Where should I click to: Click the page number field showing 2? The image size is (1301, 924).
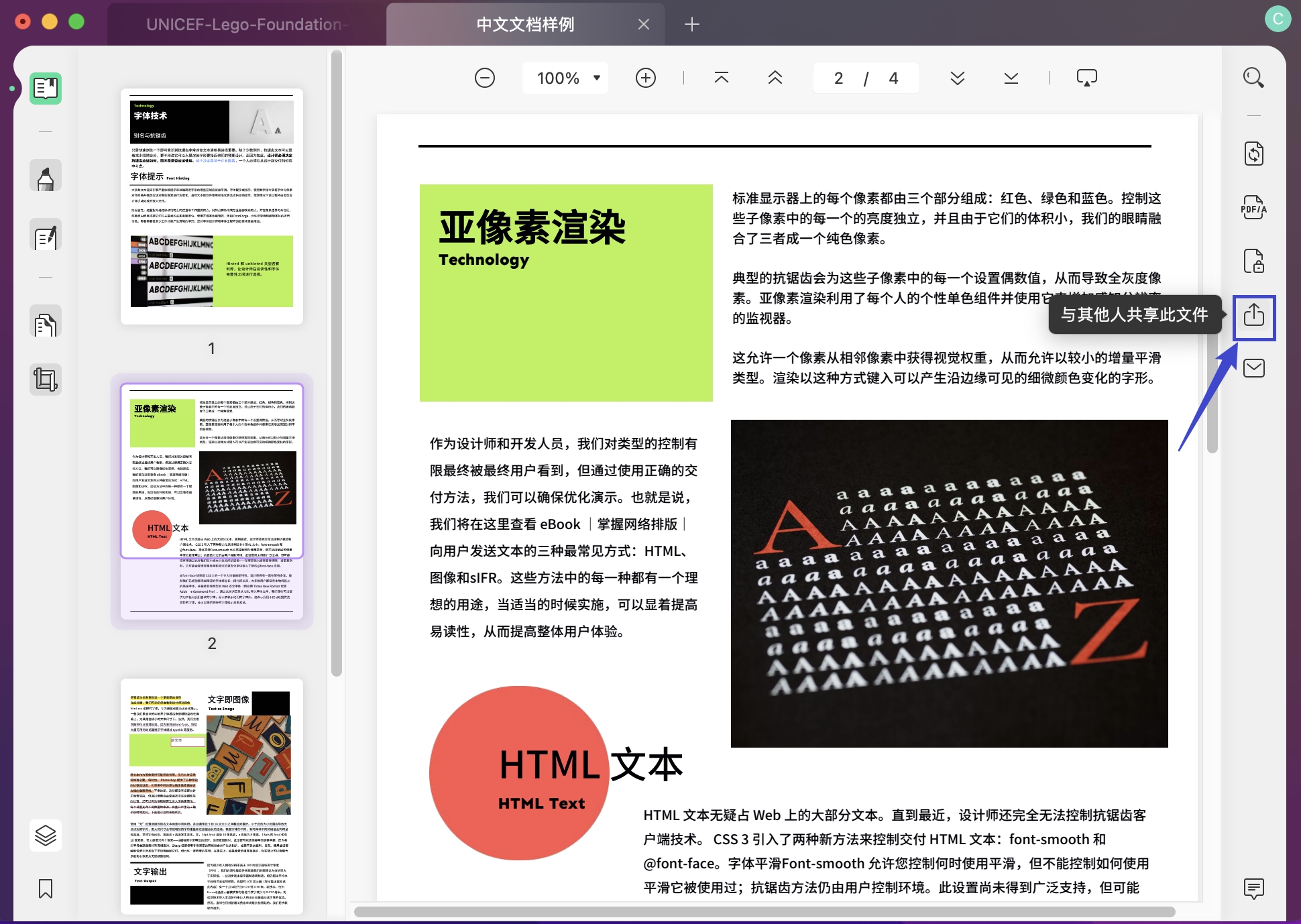coord(838,78)
